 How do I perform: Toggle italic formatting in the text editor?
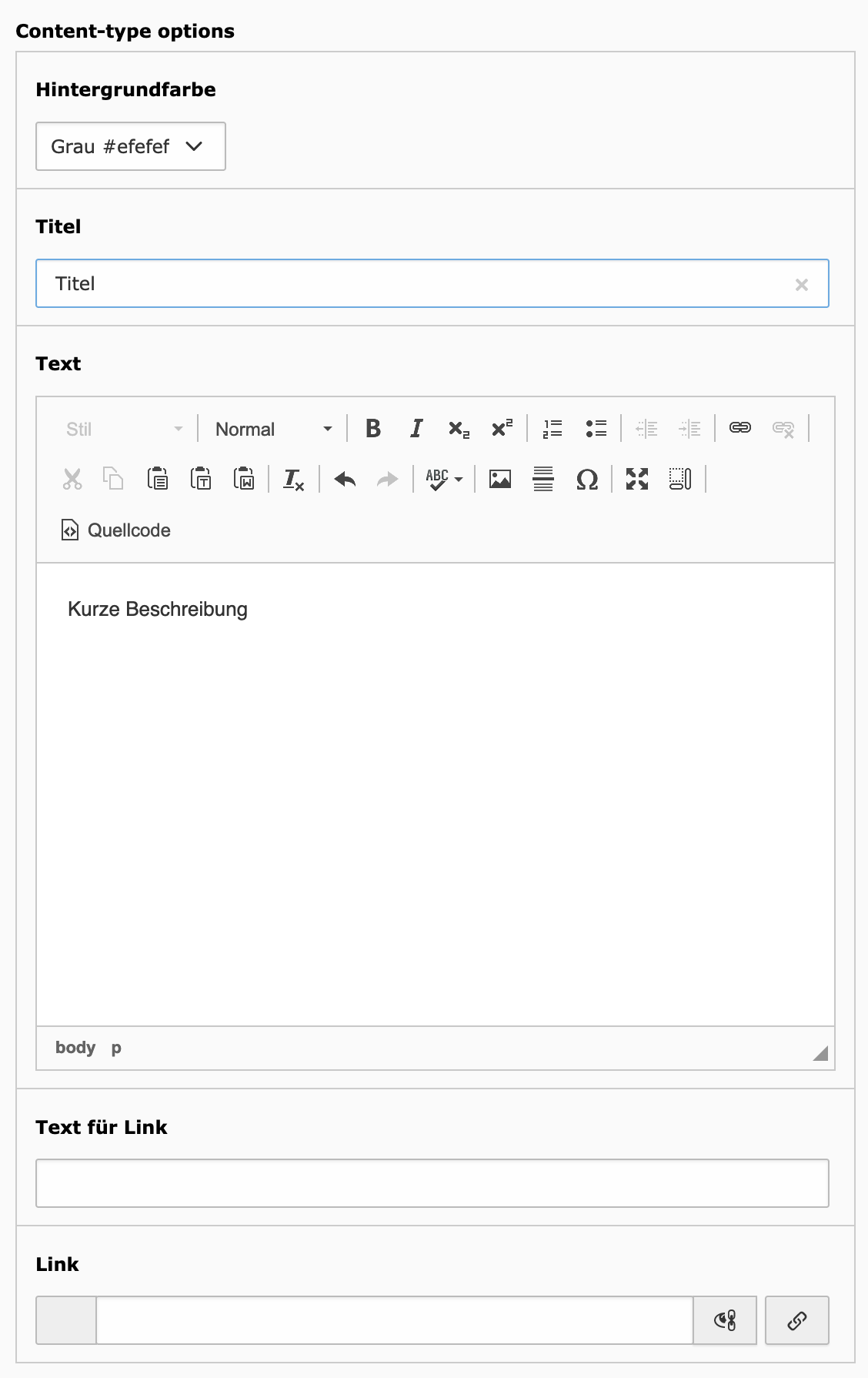416,429
